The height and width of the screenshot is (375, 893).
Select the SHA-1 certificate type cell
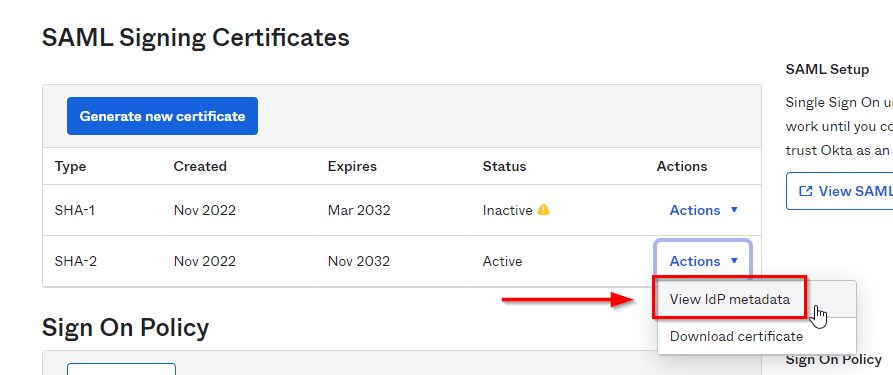[x=75, y=210]
